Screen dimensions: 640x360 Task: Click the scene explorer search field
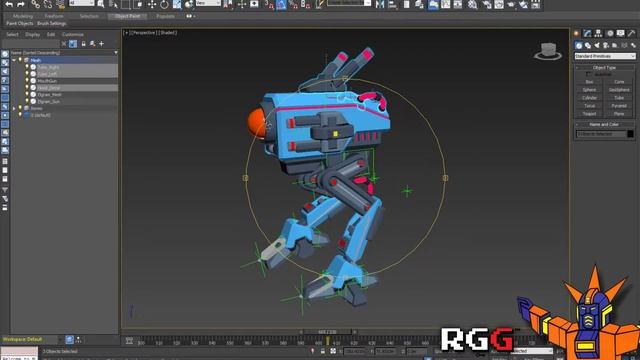tap(31, 44)
